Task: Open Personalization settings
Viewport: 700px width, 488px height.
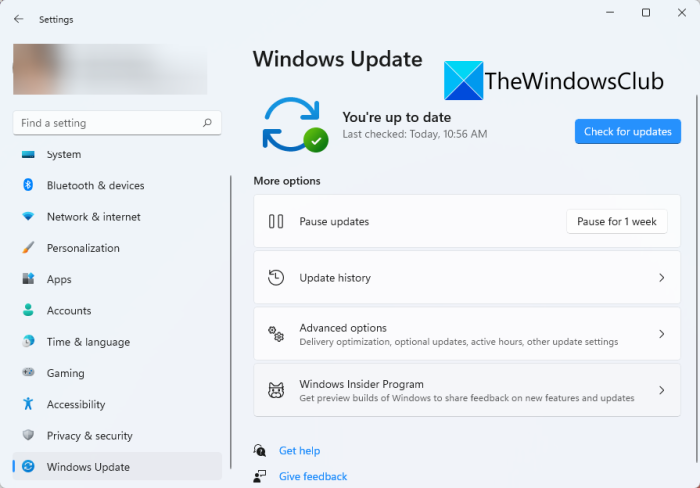Action: [117, 248]
